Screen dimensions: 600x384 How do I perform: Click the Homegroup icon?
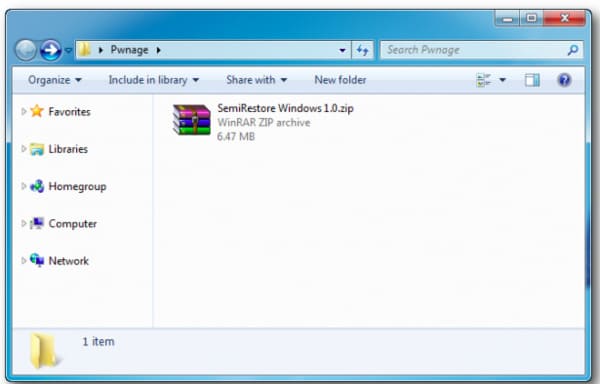[x=37, y=186]
